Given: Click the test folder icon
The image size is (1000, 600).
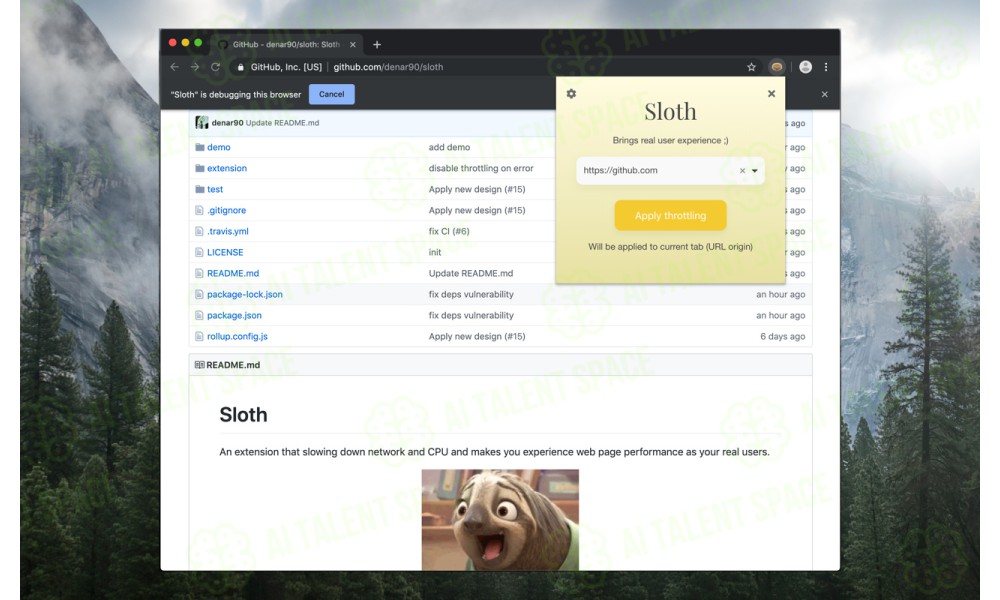Looking at the screenshot, I should point(200,189).
